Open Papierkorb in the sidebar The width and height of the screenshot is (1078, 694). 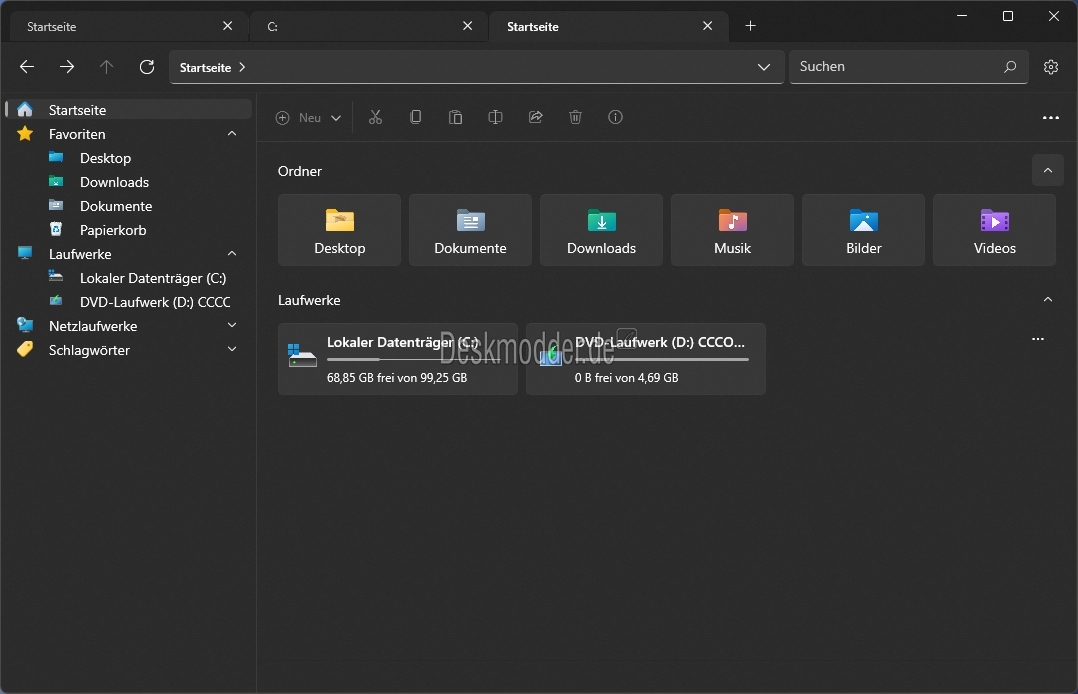point(129,230)
